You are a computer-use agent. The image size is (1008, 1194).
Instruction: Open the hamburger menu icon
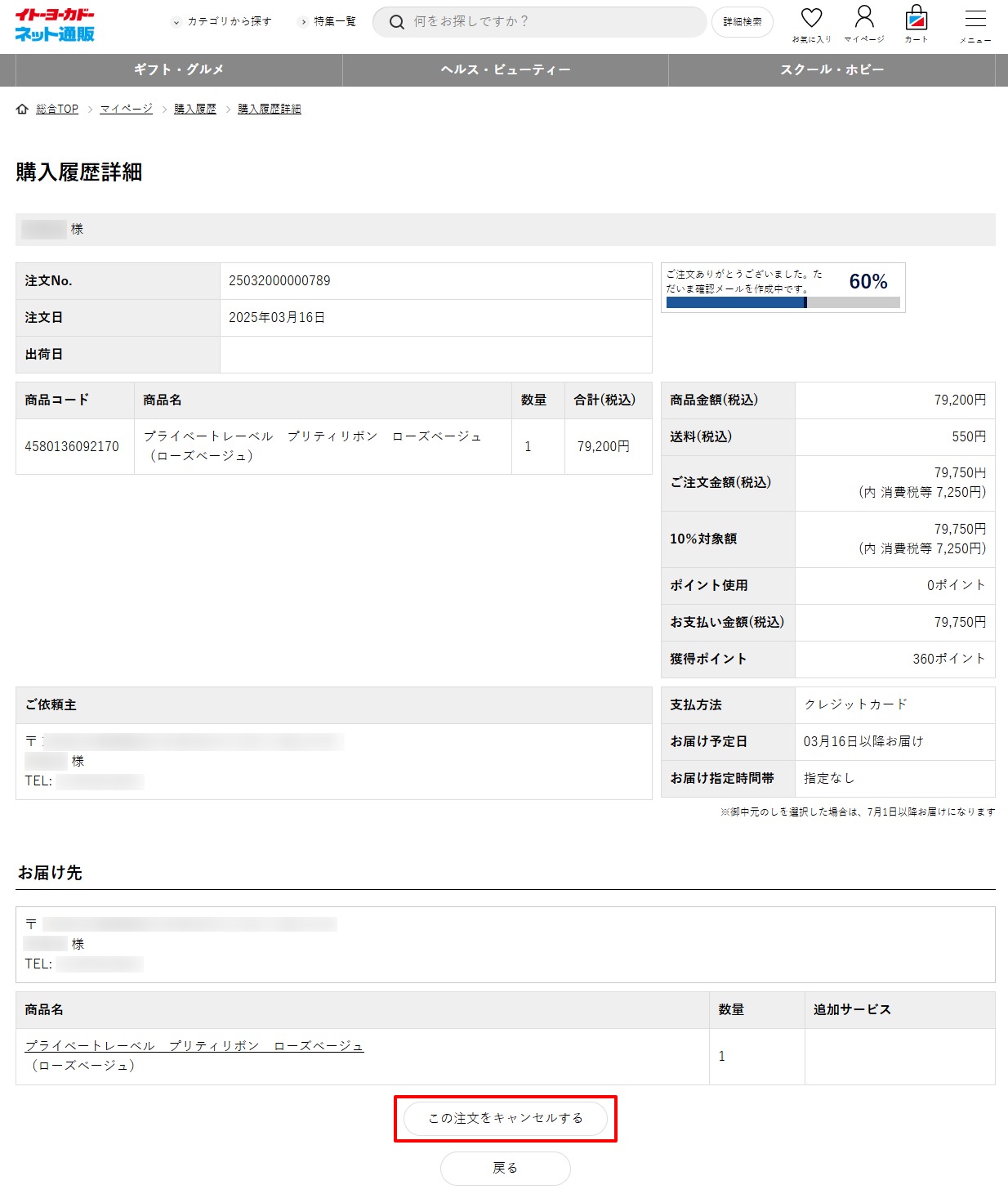pyautogui.click(x=975, y=20)
